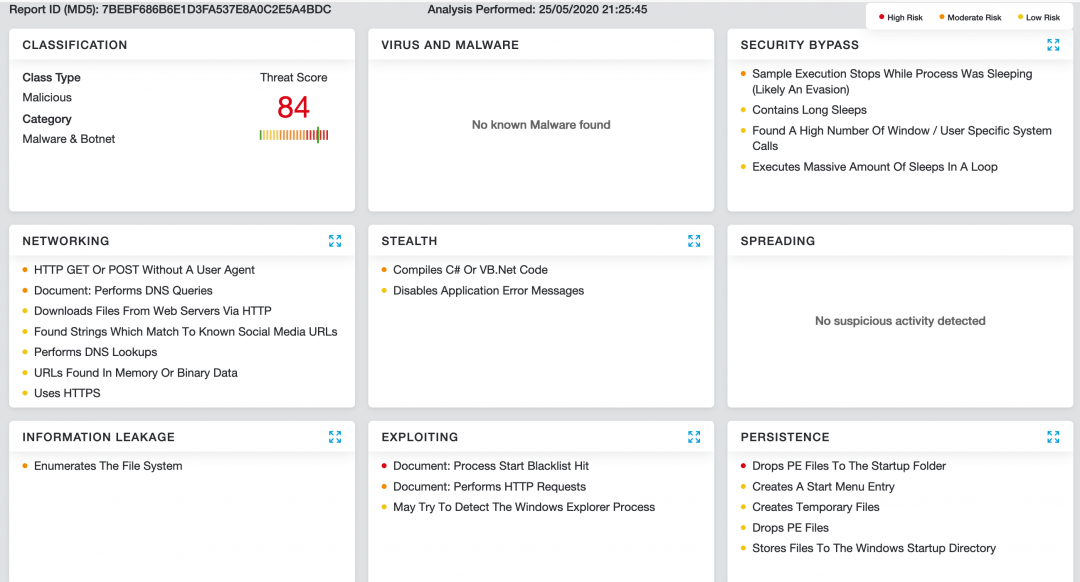This screenshot has height=582, width=1080.
Task: Select 'Document: Process Start Blacklist Hit'
Action: (x=491, y=466)
